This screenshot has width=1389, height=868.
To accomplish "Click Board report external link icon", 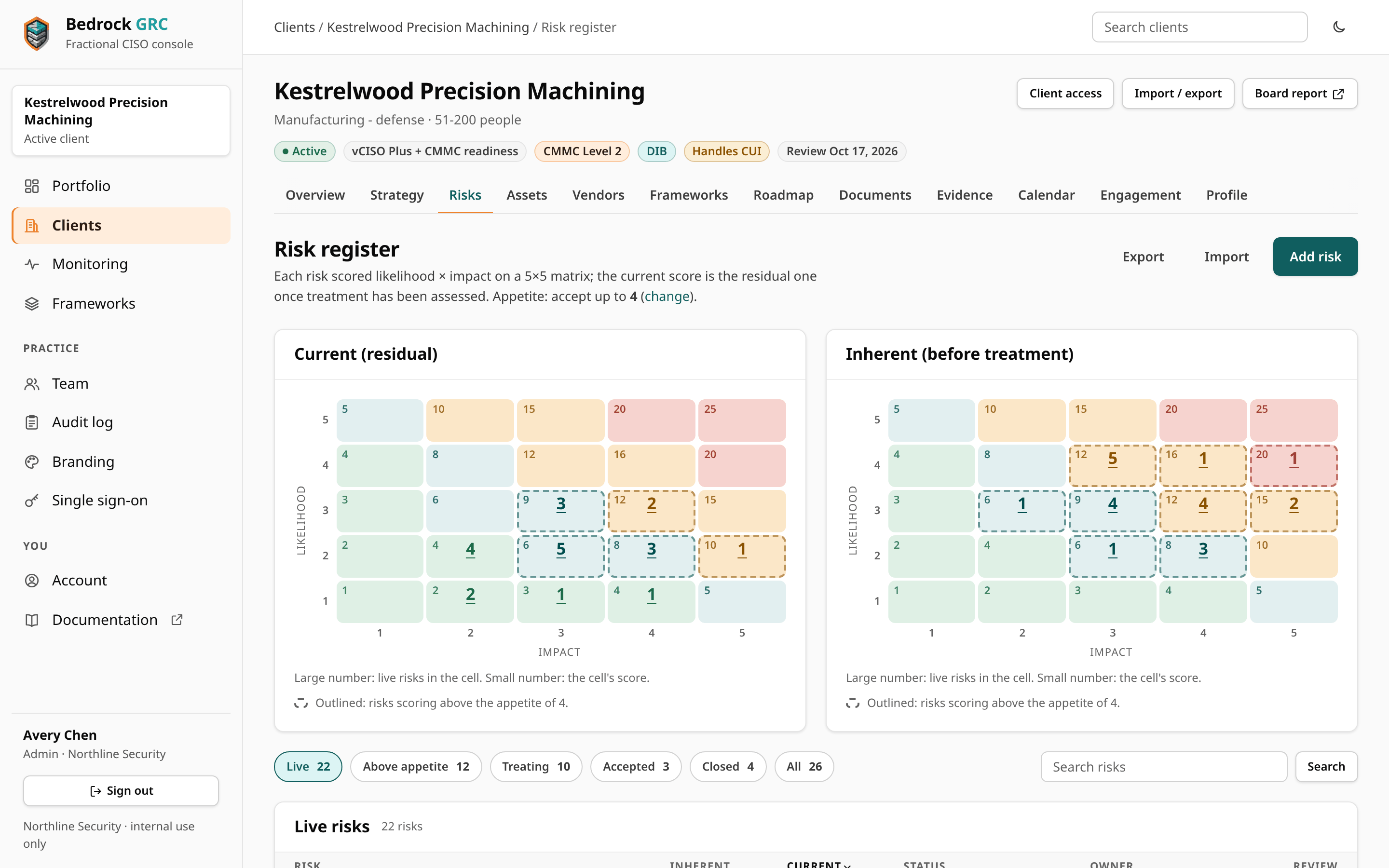I will point(1338,94).
